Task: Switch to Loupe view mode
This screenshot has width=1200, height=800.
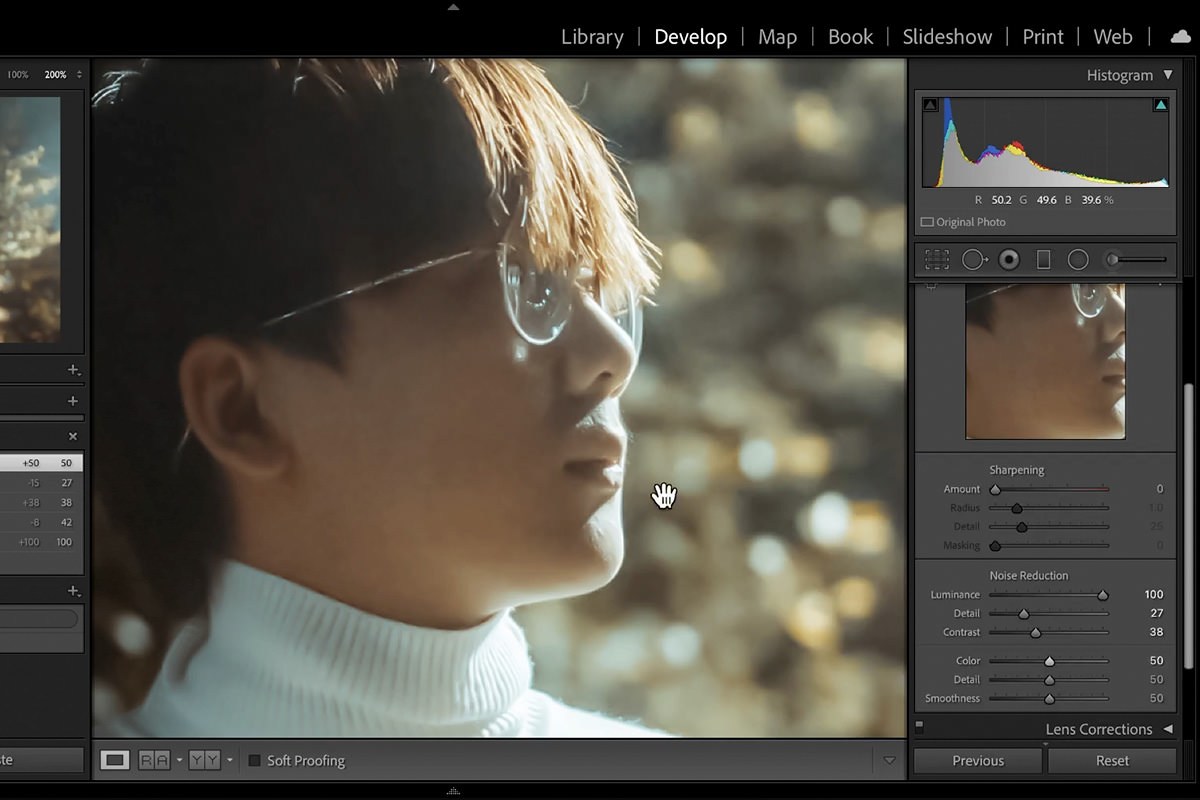Action: coord(115,760)
